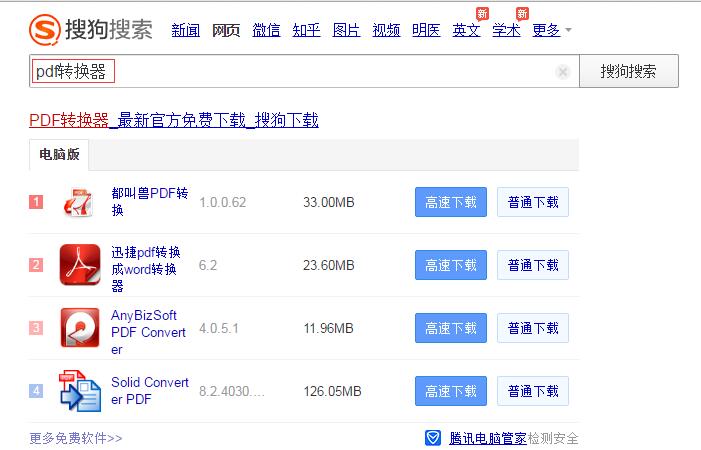Viewport: 701px width, 450px height.
Task: Click the rank 3 badge
Action: point(36,328)
